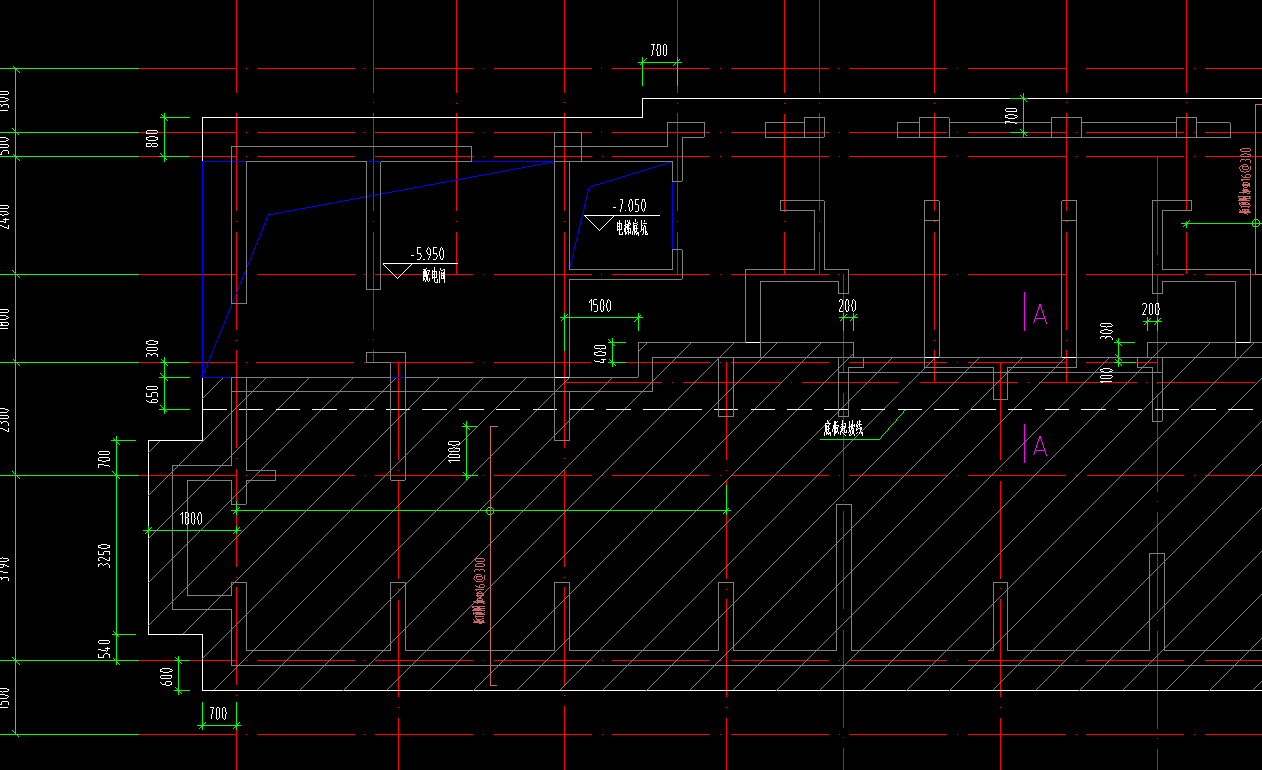Select the 300 dimension above 100
Image resolution: width=1262 pixels, height=770 pixels.
pyautogui.click(x=1106, y=331)
